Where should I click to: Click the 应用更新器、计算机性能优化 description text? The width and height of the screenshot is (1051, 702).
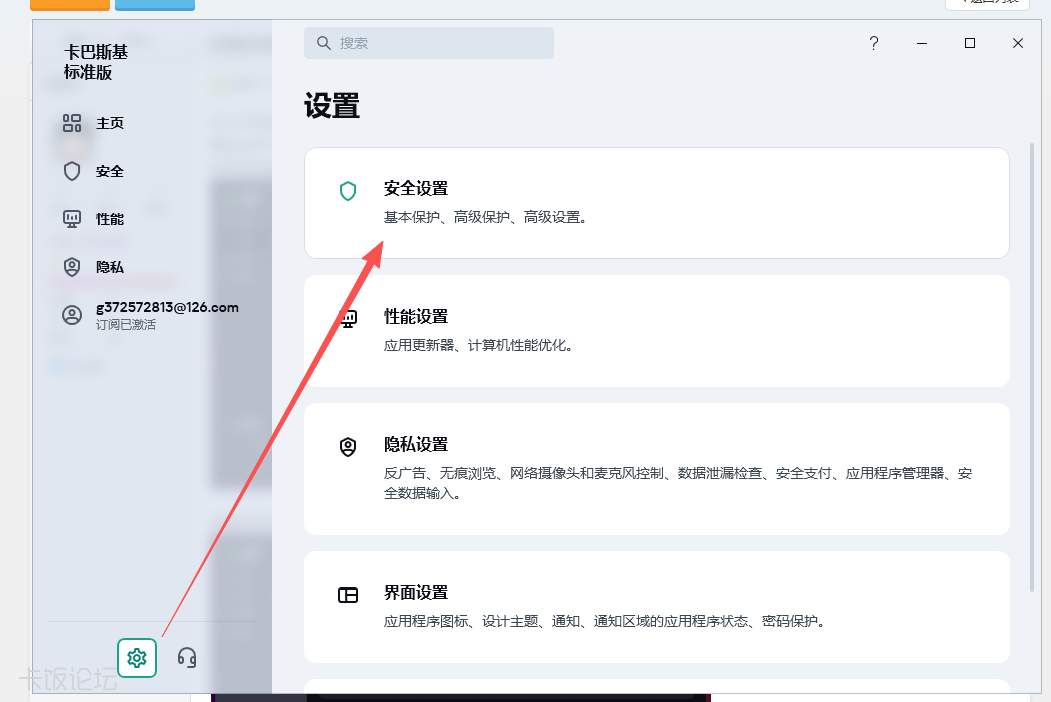click(x=478, y=345)
